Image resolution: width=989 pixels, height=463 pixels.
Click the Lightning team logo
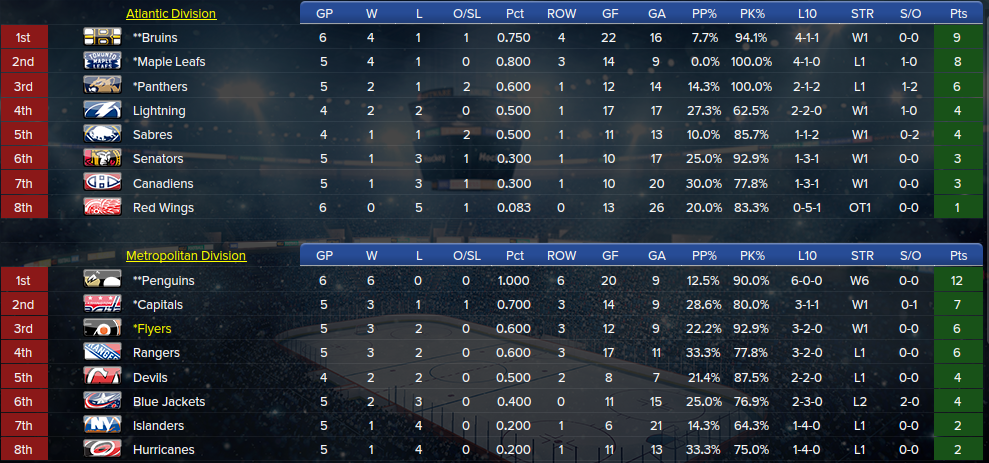pos(102,110)
